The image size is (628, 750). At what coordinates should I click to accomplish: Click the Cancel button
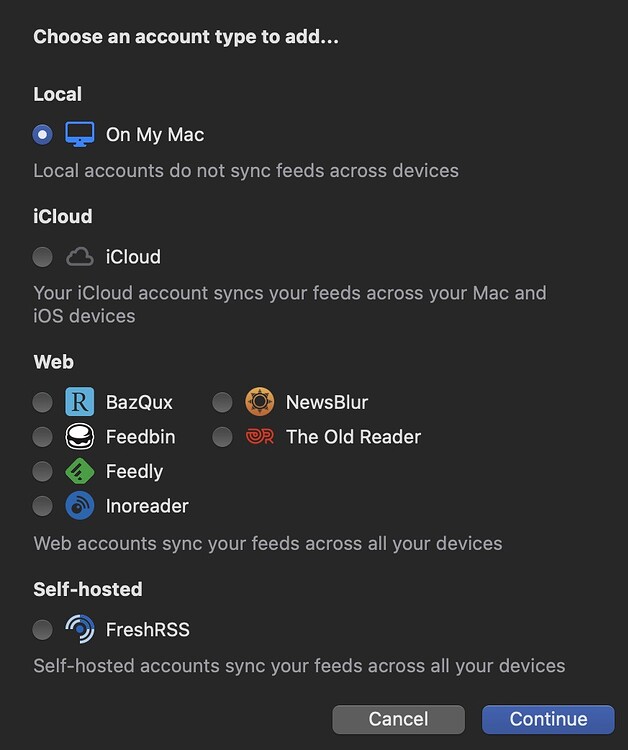398,719
